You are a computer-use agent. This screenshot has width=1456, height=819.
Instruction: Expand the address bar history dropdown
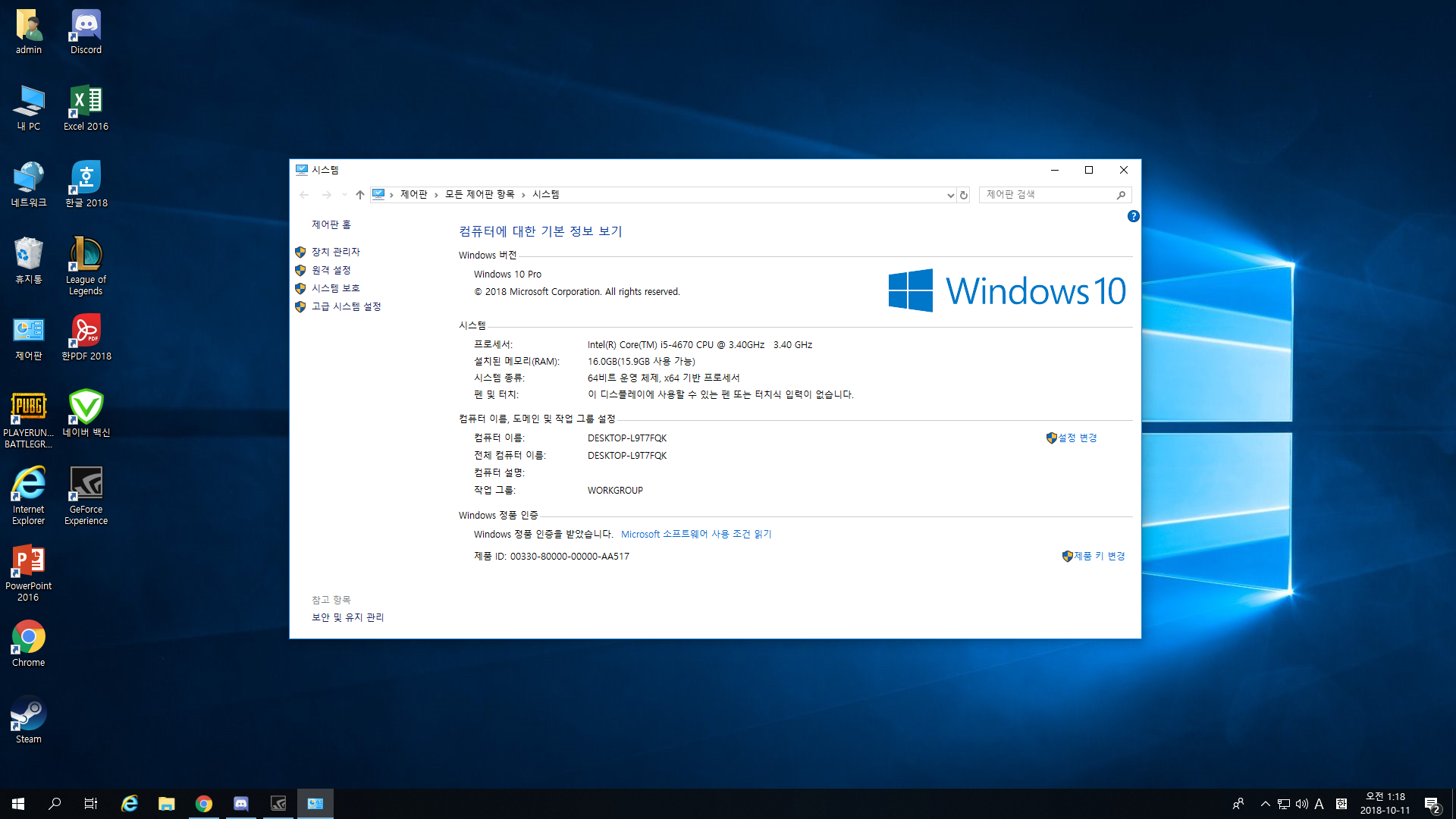tap(950, 195)
